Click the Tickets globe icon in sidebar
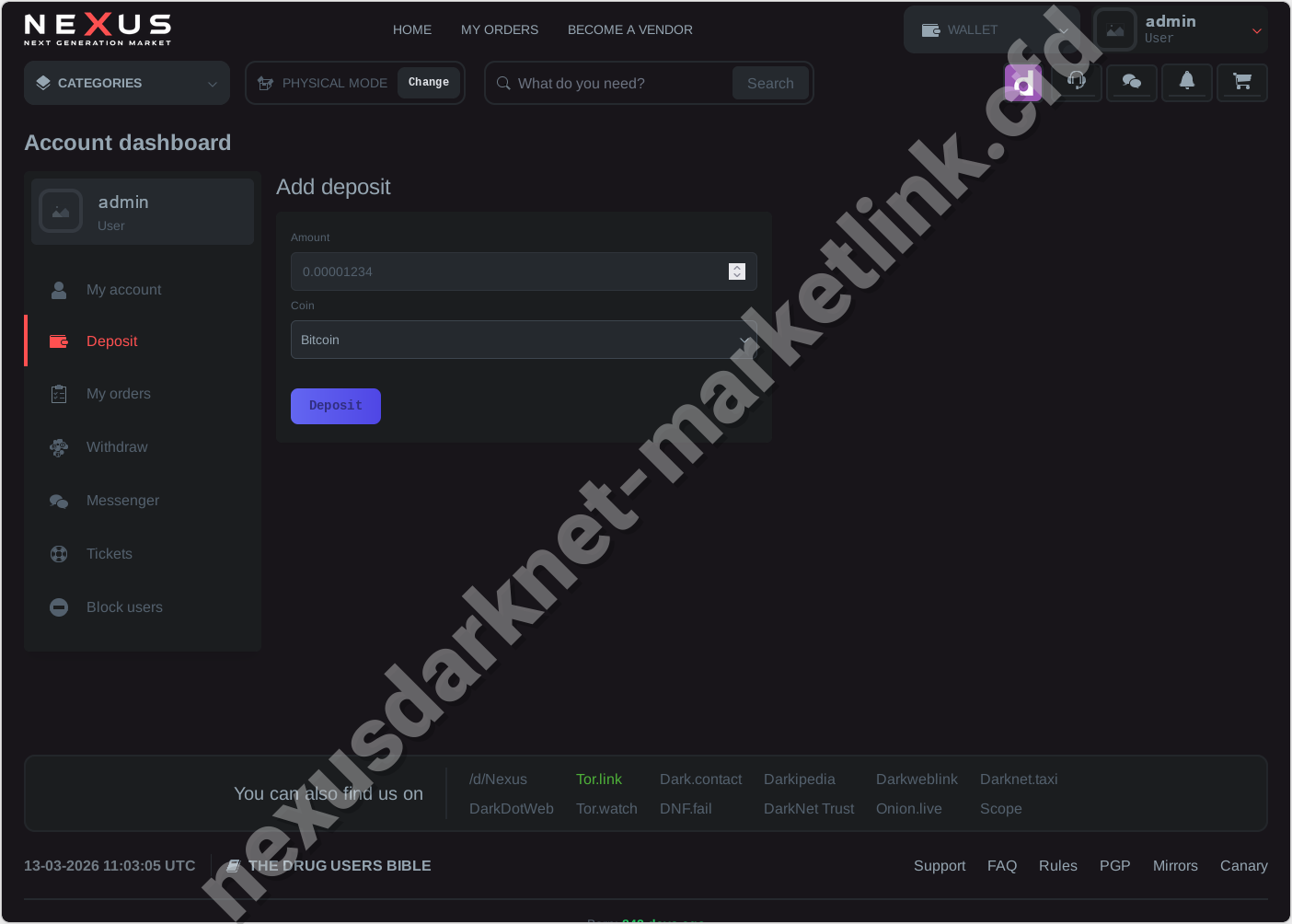1292x924 pixels. tap(58, 553)
